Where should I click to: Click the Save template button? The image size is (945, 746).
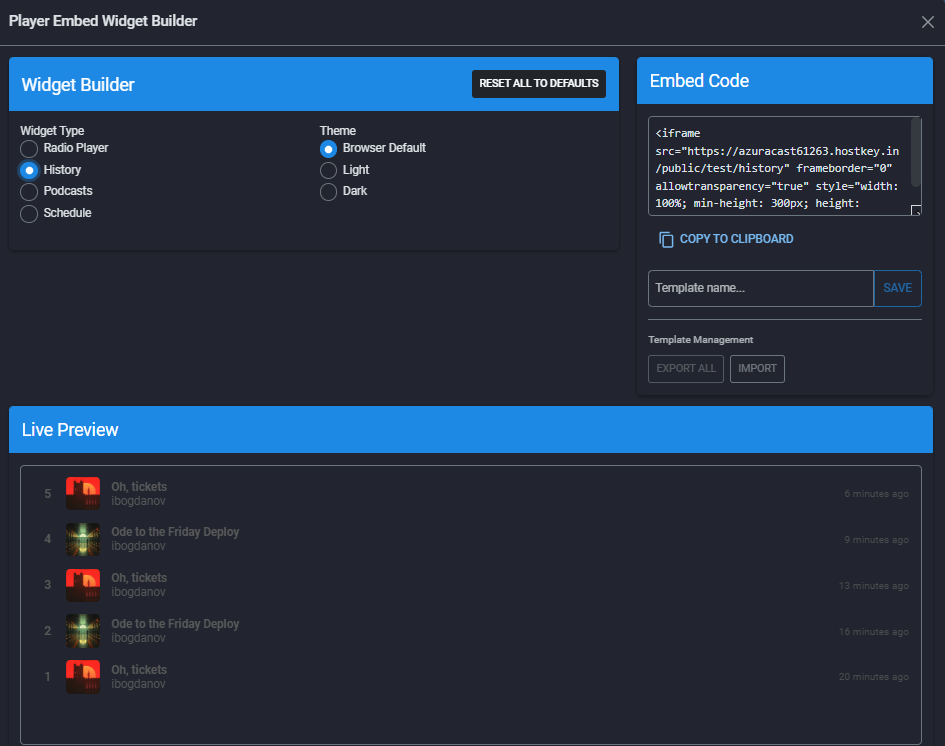pyautogui.click(x=897, y=288)
